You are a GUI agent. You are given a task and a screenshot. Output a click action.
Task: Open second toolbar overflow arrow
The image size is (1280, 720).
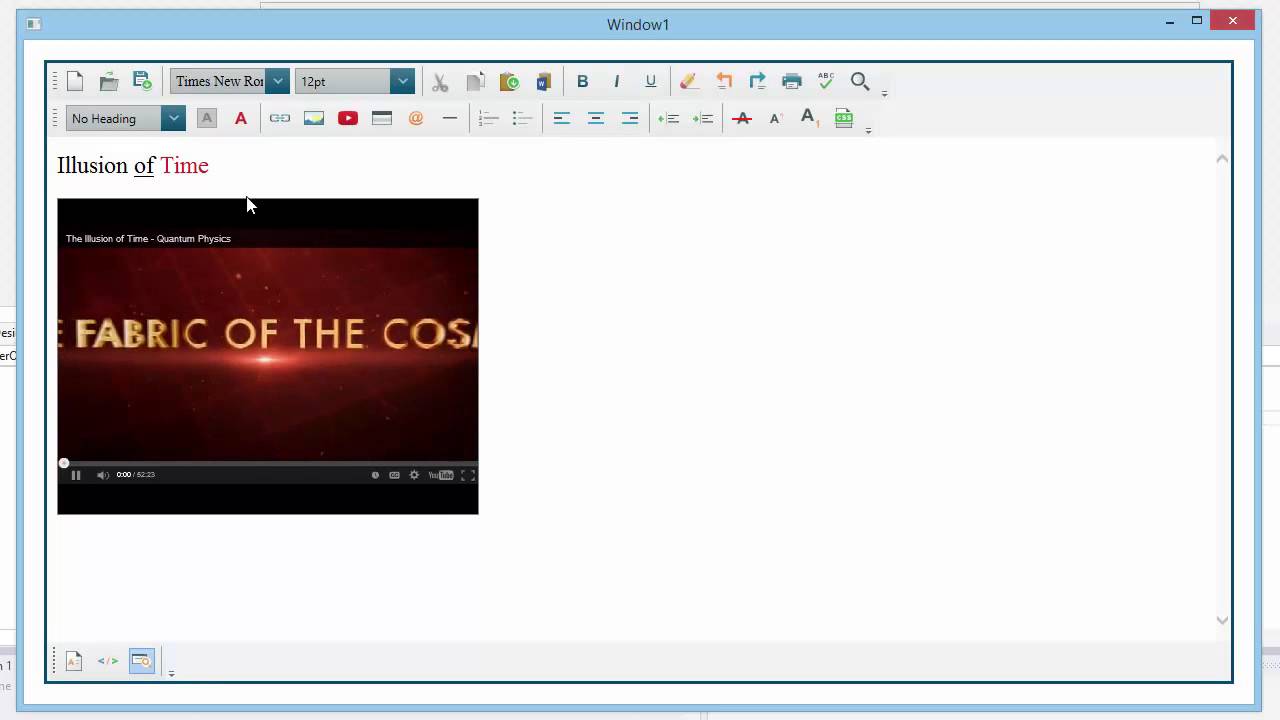[868, 130]
